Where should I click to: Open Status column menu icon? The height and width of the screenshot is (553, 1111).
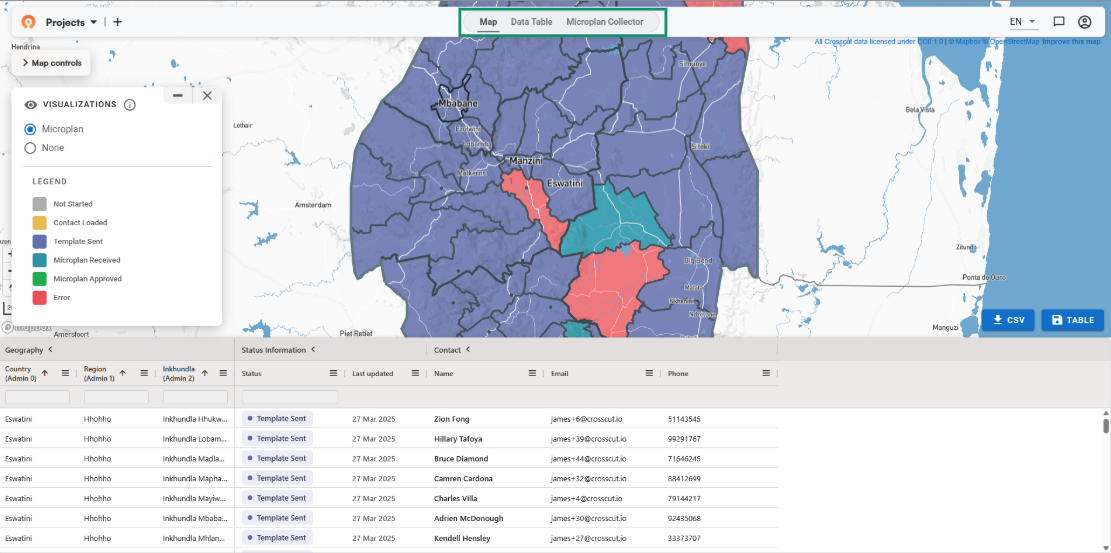[x=333, y=373]
